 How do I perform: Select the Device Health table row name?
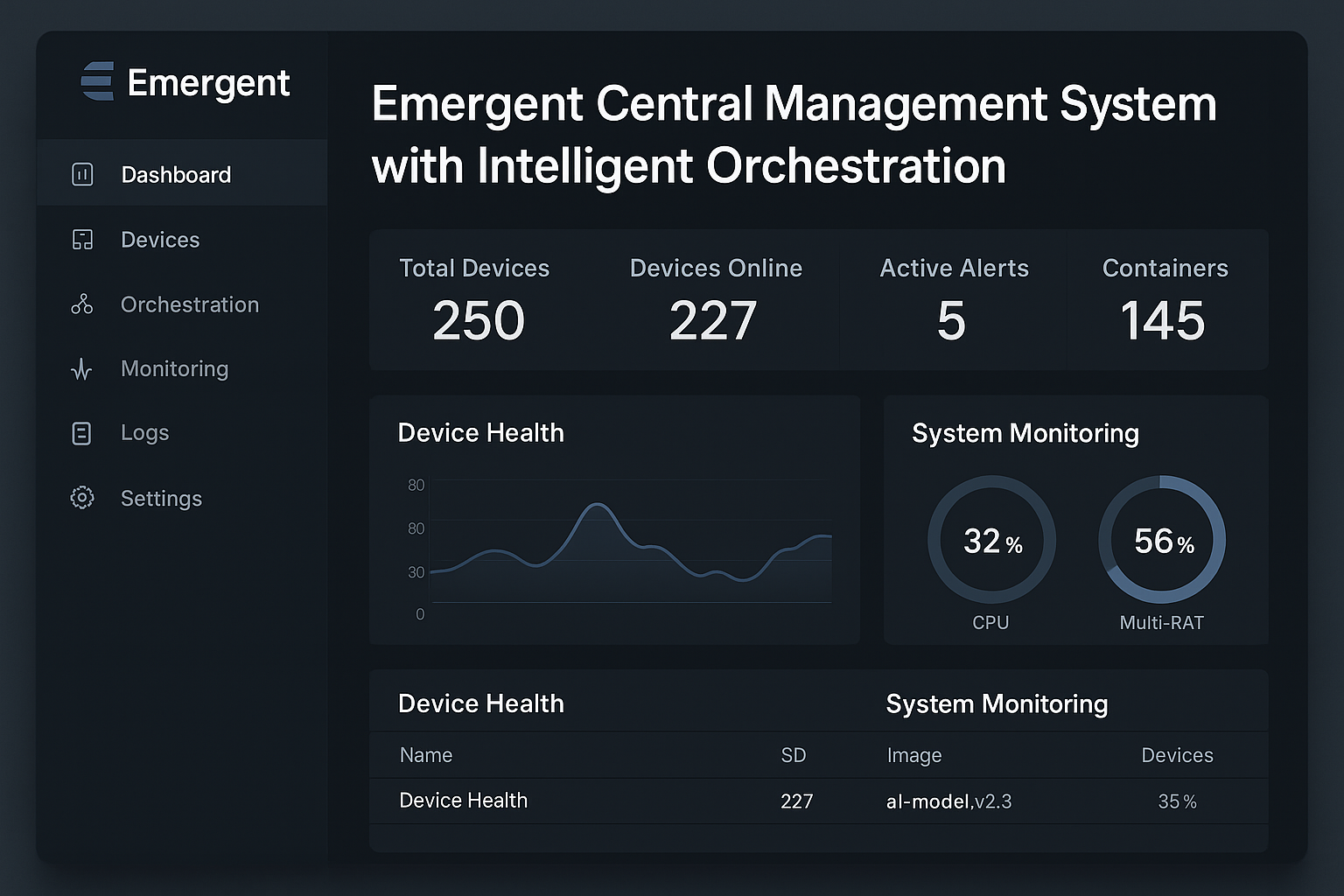click(x=463, y=801)
